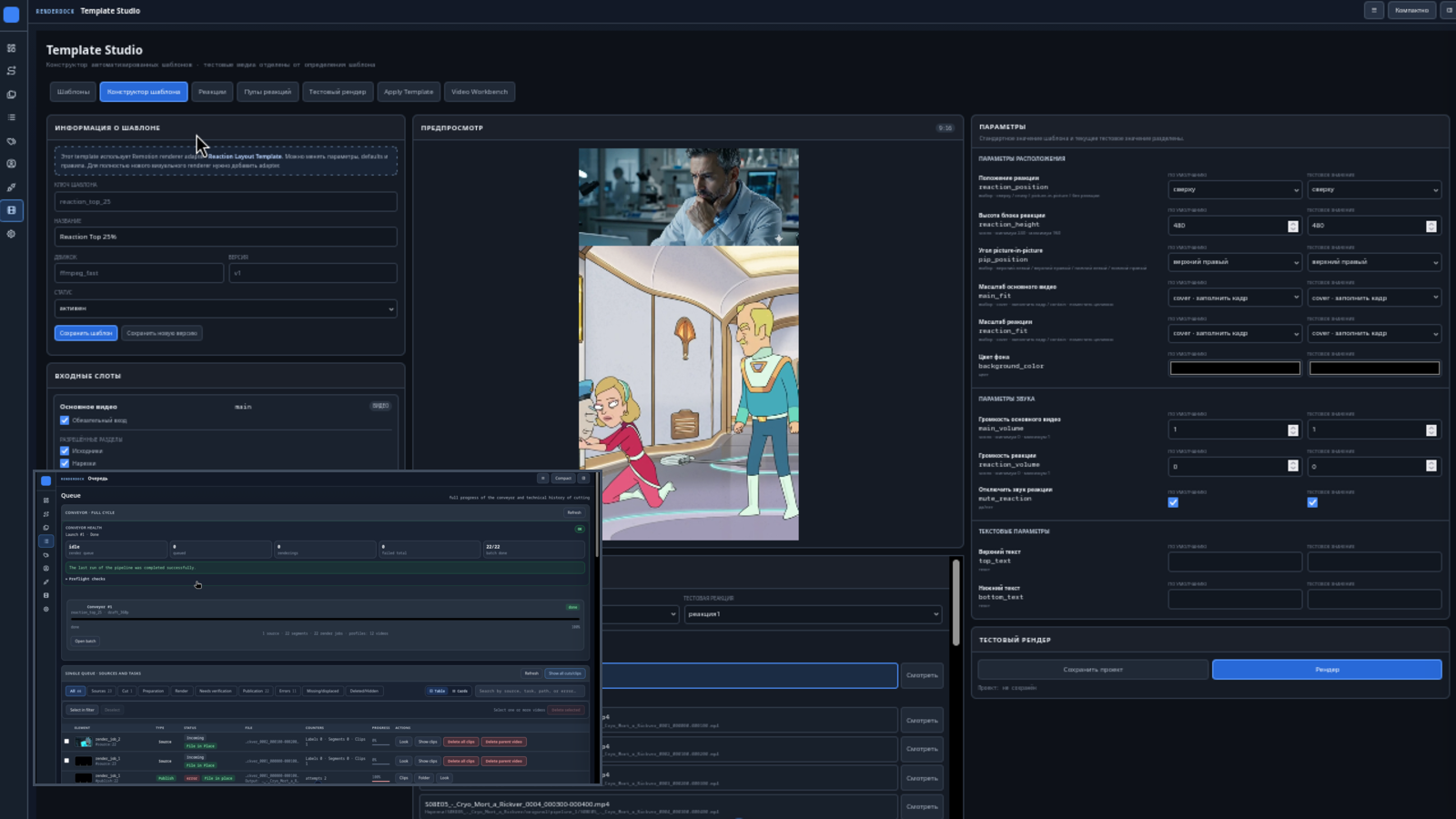The image size is (1456, 819).
Task: Open the user icon in Queue window sidebar
Action: 46,569
